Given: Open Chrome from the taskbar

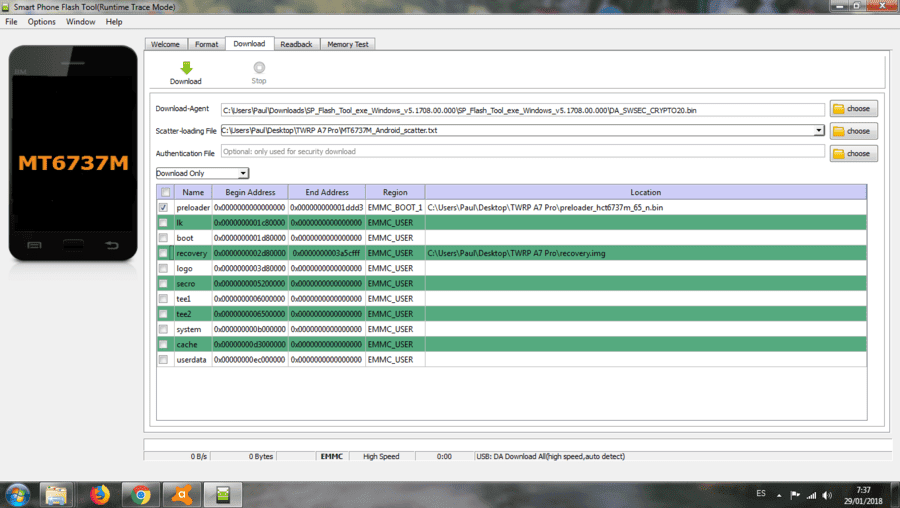Looking at the screenshot, I should coord(141,494).
